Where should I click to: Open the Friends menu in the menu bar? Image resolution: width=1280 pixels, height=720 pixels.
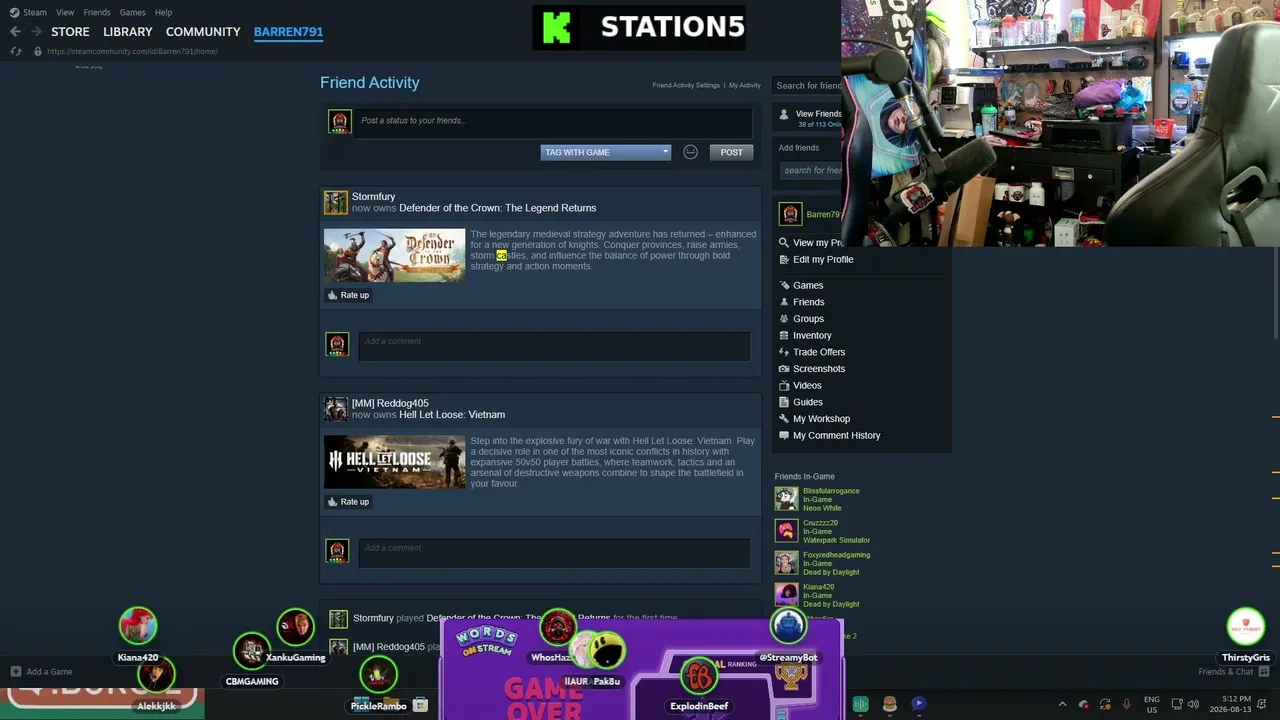tap(97, 12)
